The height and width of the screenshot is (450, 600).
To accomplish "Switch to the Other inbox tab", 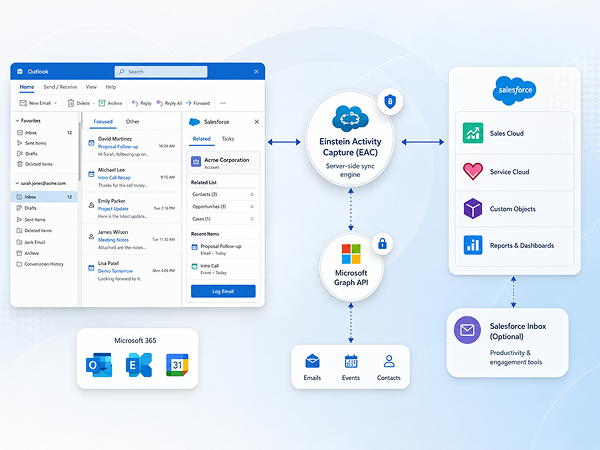I will tap(132, 122).
